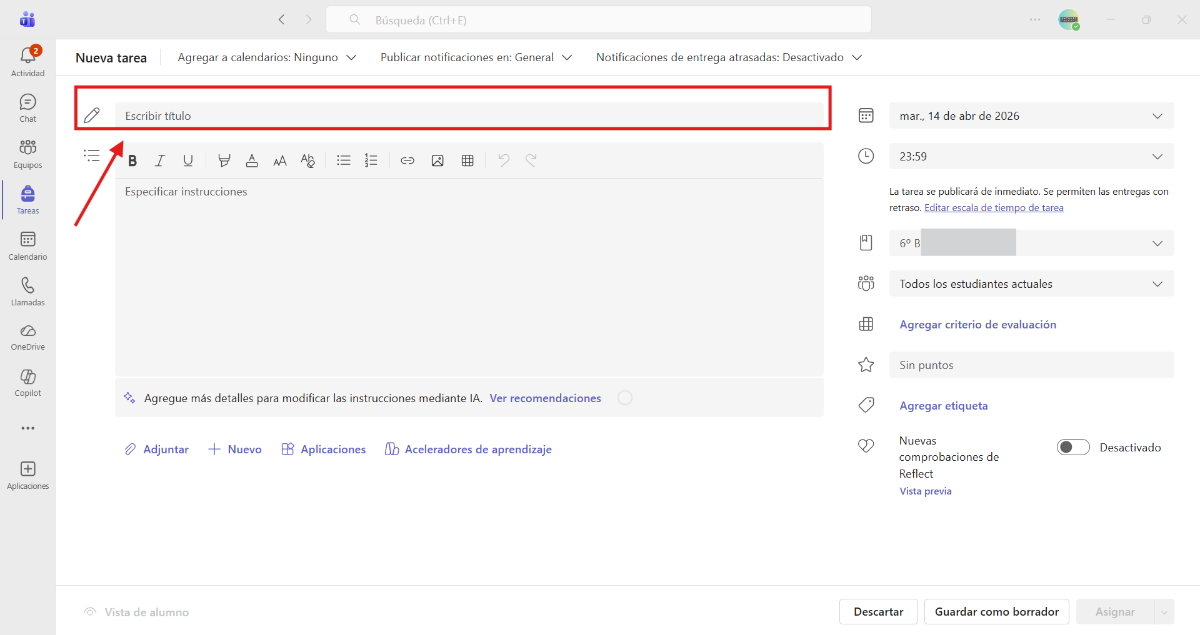Click Agregar etiqueta link
This screenshot has height=635, width=1200.
tap(944, 406)
